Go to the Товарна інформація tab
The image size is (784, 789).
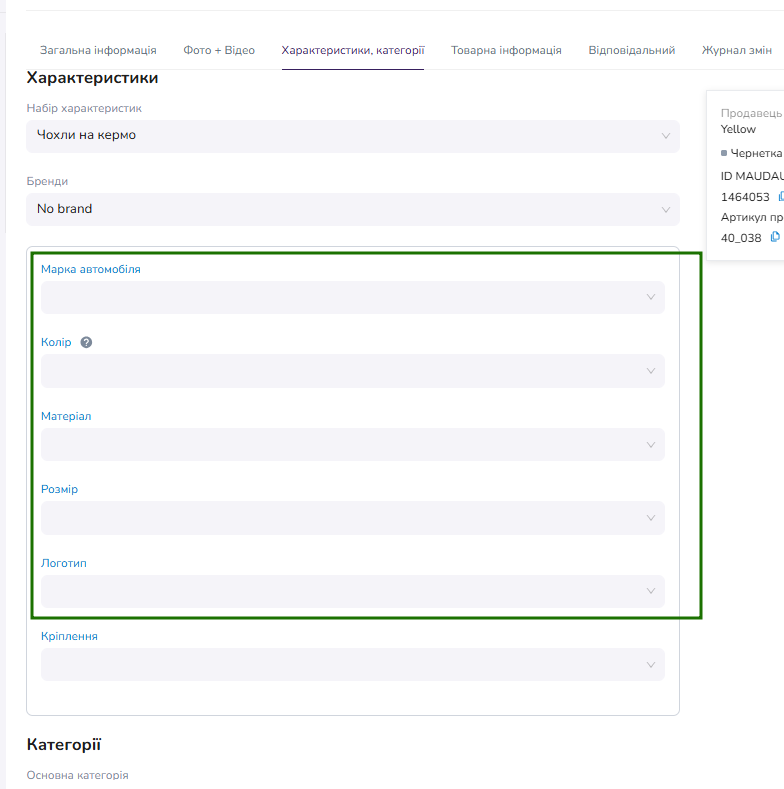coord(506,50)
